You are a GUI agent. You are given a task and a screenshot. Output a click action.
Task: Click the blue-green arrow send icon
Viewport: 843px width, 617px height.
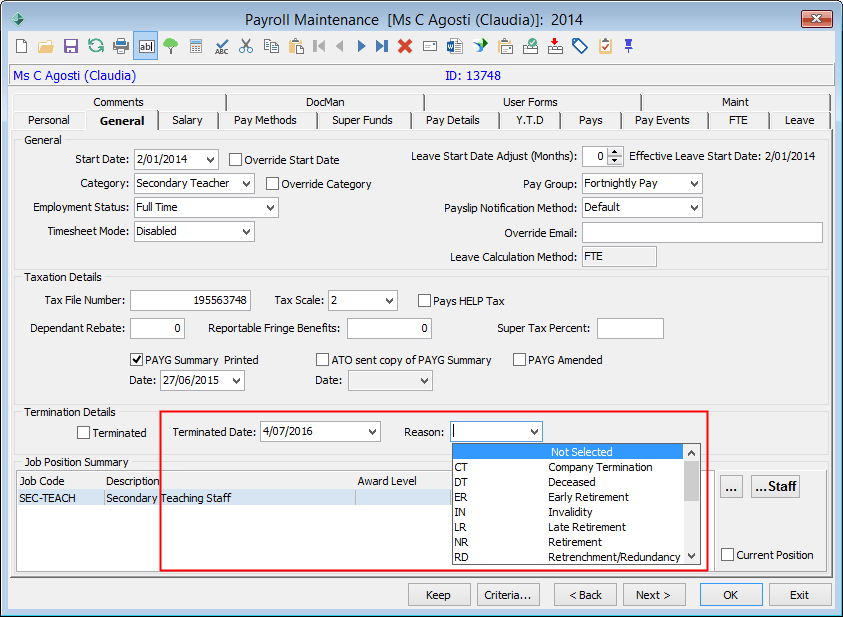pos(480,46)
